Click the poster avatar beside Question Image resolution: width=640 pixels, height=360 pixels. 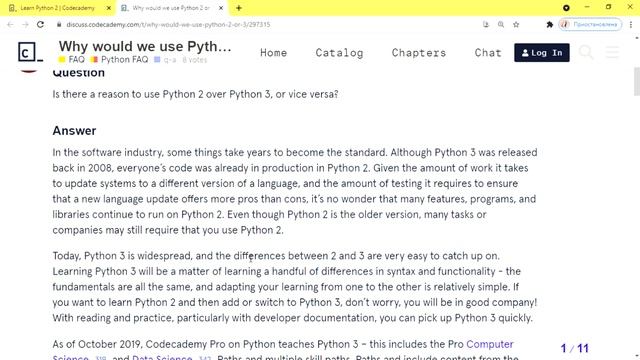click(29, 70)
